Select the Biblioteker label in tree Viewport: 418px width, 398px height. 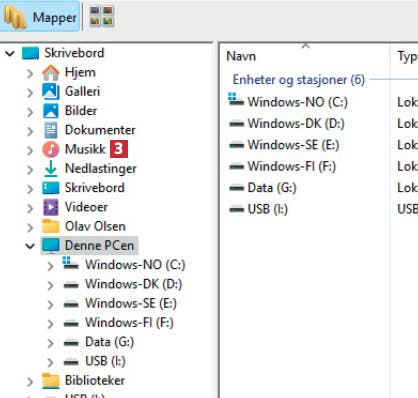(x=95, y=380)
